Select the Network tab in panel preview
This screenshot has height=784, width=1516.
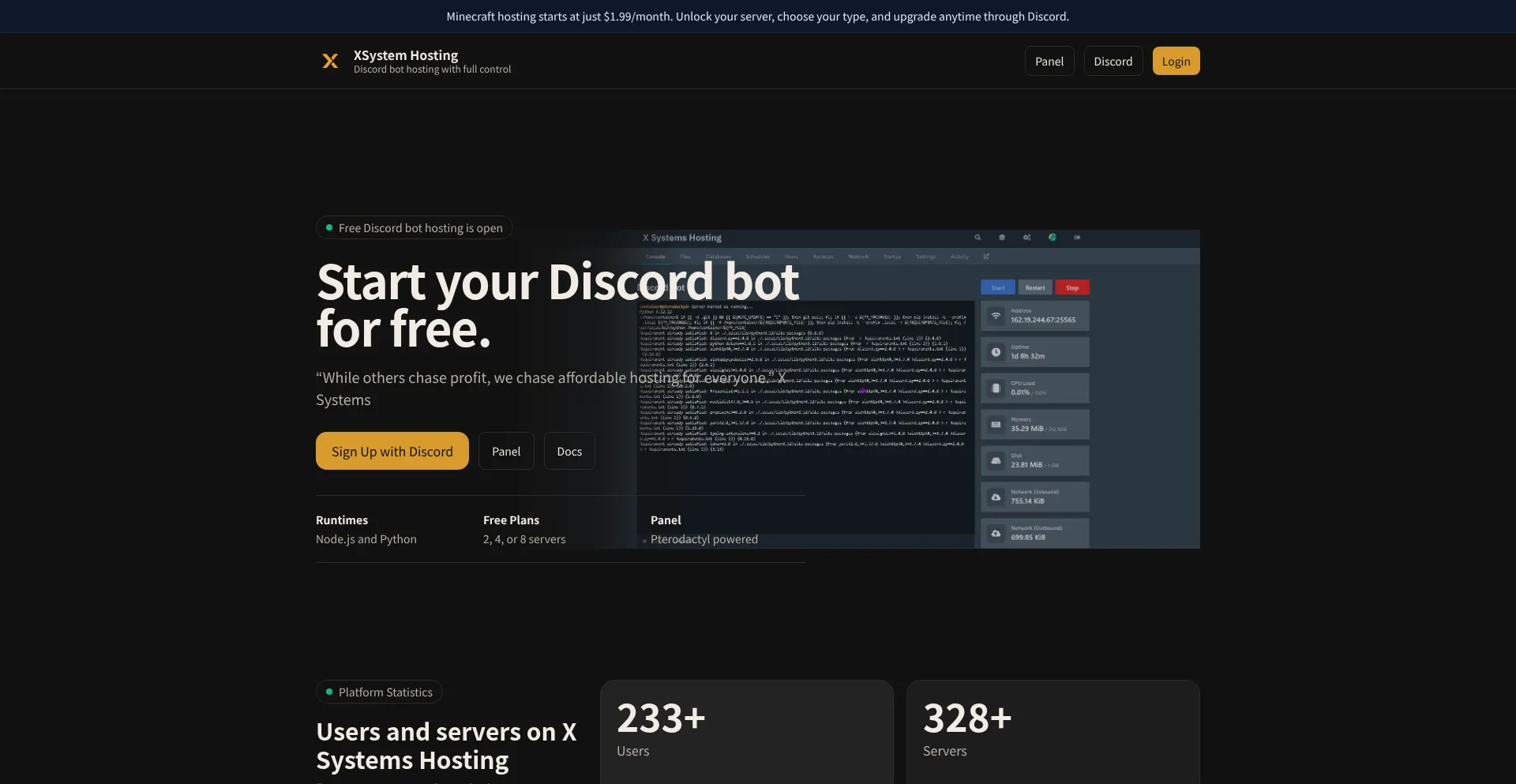pyautogui.click(x=858, y=257)
